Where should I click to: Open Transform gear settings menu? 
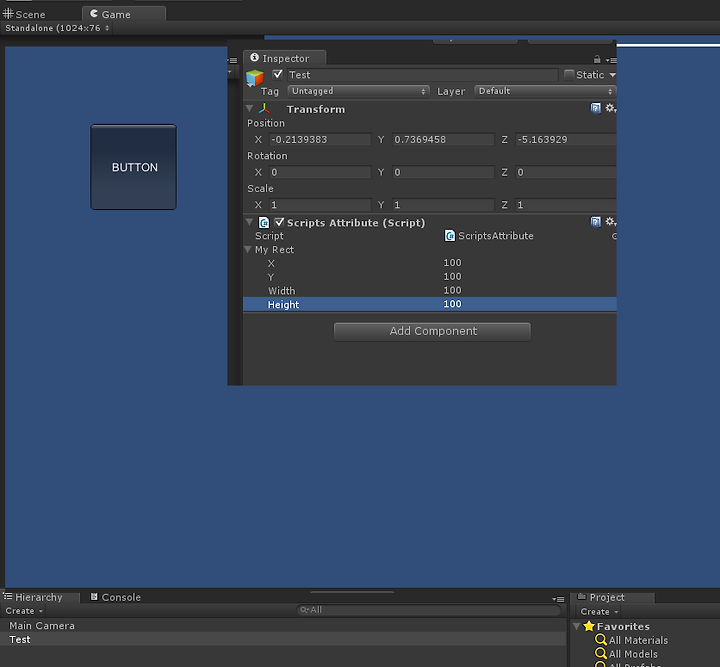611,108
